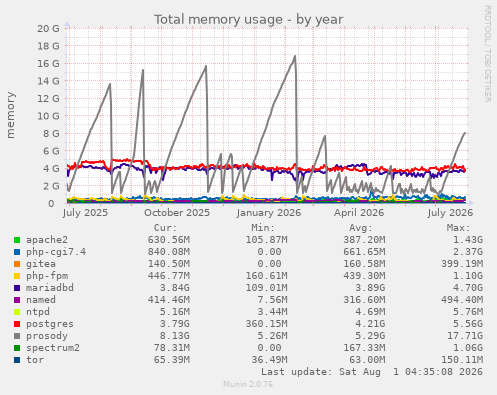Click the 'July 2025' x-axis label

(85, 213)
